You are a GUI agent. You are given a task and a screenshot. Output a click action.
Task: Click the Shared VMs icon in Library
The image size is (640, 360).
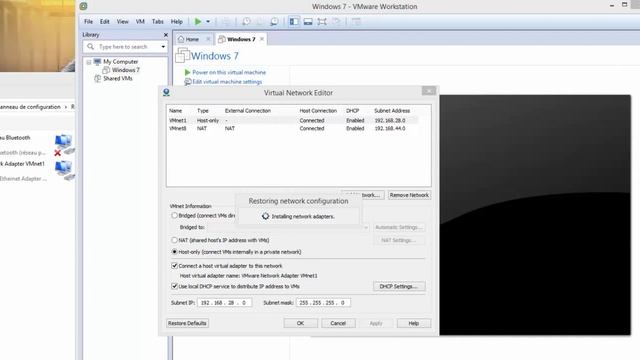tap(98, 78)
